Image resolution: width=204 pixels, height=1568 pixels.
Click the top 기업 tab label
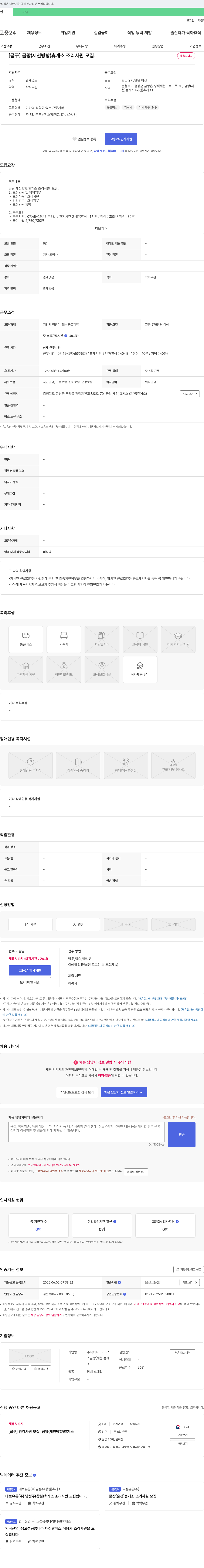point(25,12)
